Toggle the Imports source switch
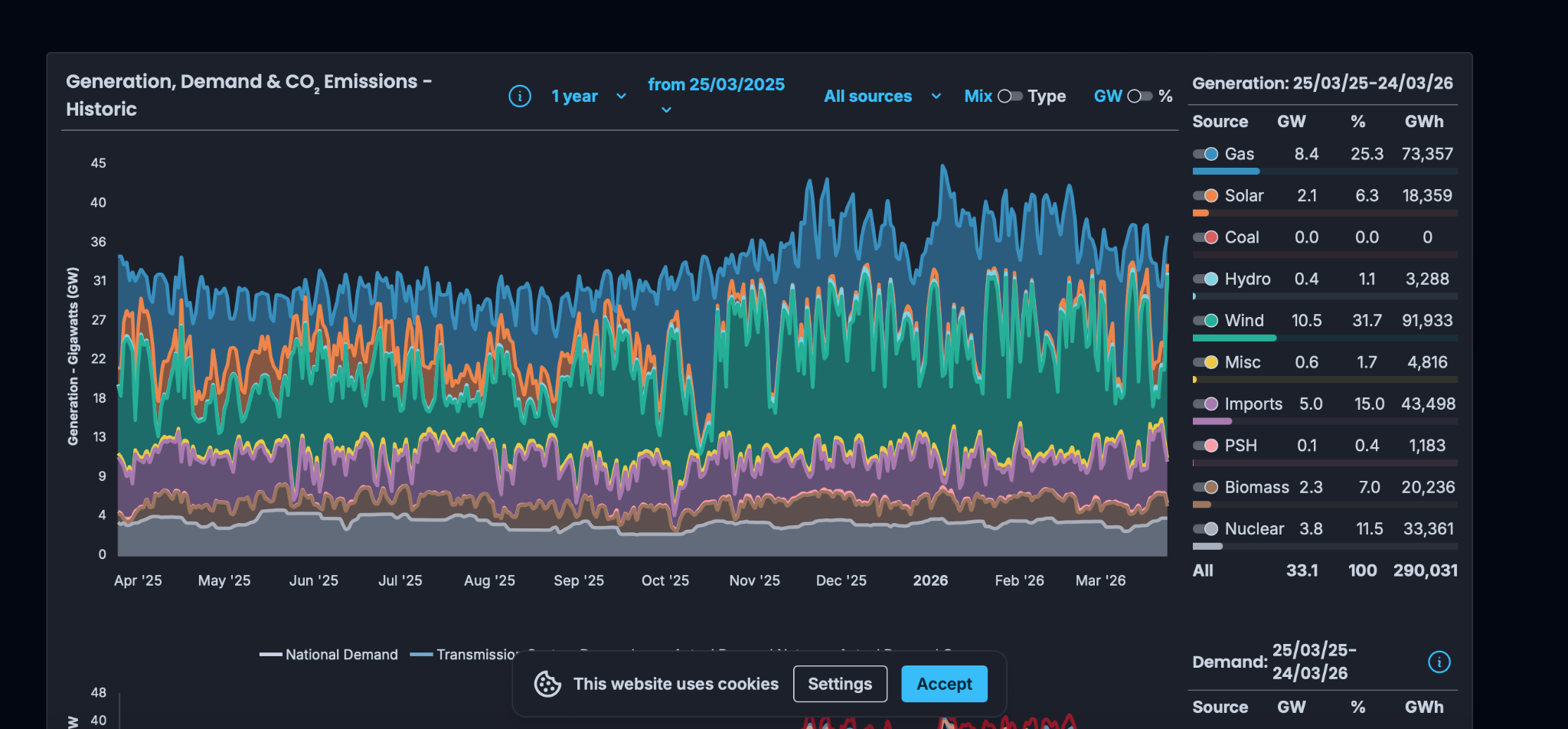Viewport: 1568px width, 729px height. point(1205,404)
